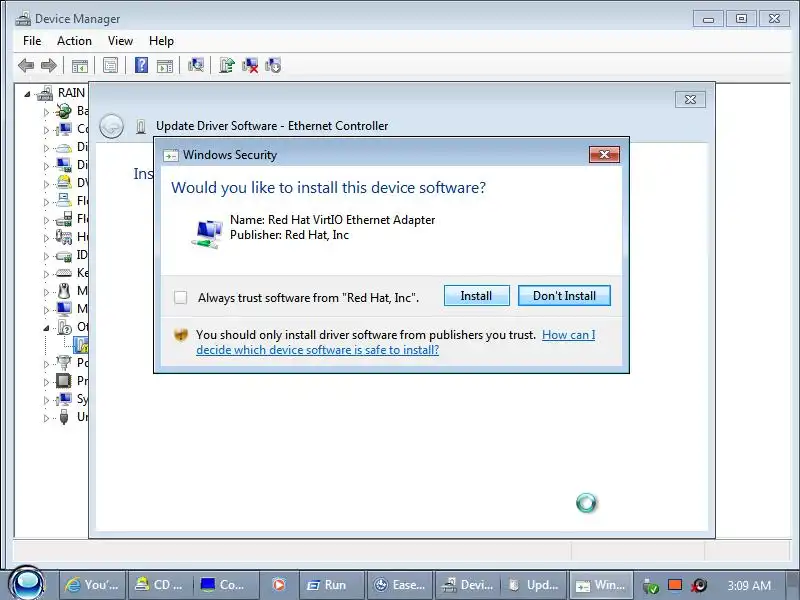Switch to Ease of Access taskbar button
Viewport: 800px width, 600px height.
point(400,585)
